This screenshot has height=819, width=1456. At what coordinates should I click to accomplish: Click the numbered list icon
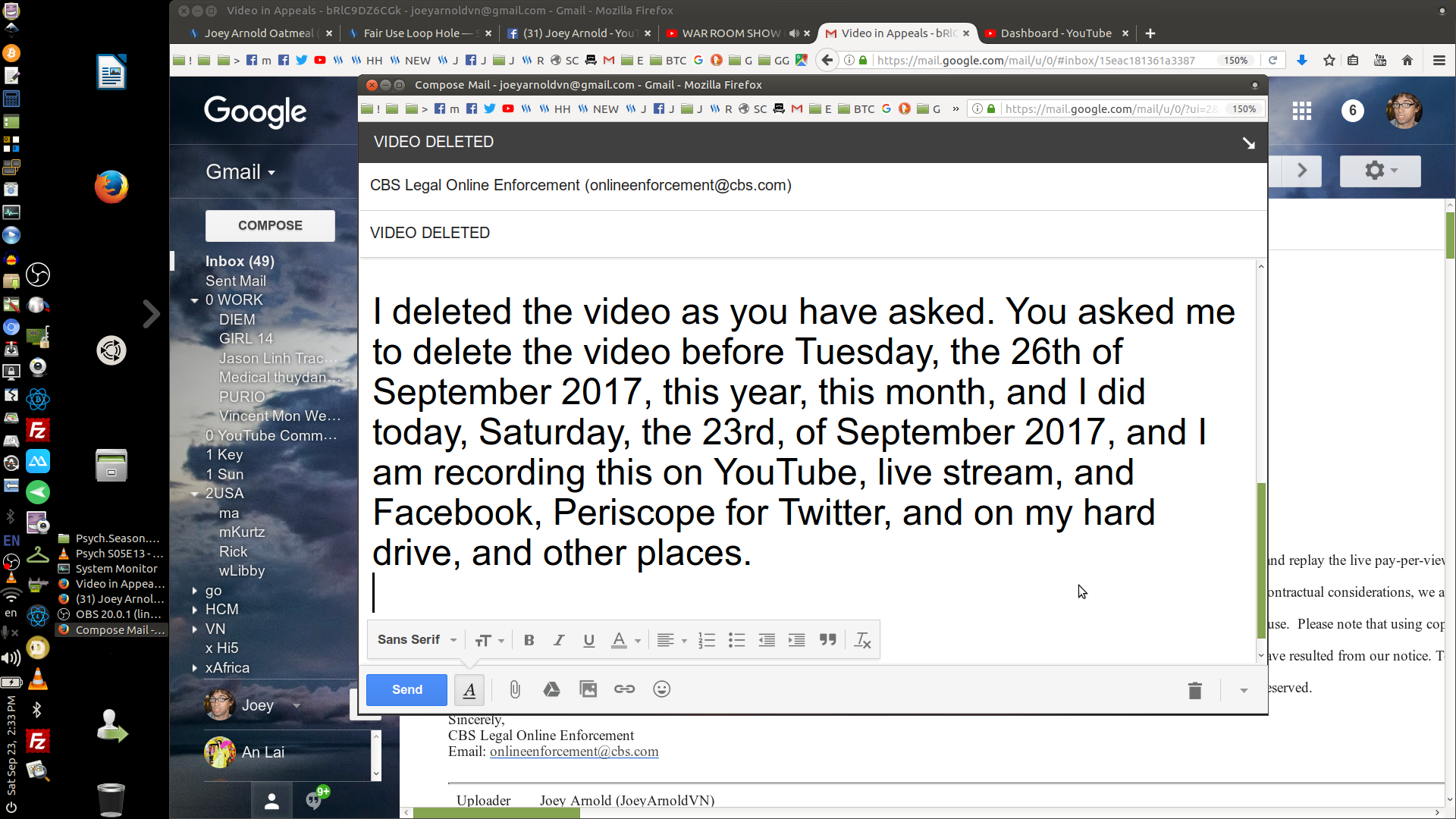[x=706, y=640]
